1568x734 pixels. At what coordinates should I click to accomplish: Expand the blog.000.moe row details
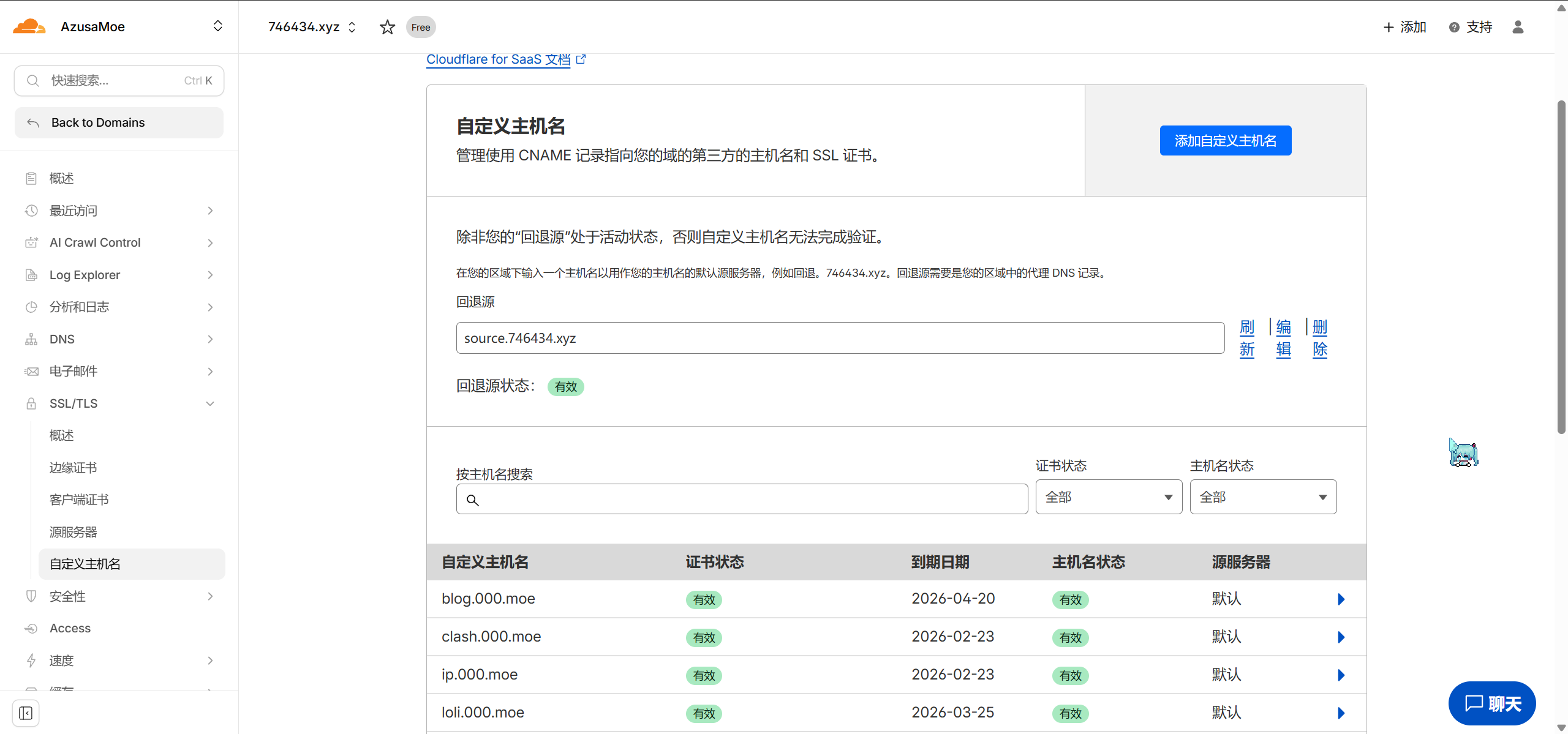1341,599
